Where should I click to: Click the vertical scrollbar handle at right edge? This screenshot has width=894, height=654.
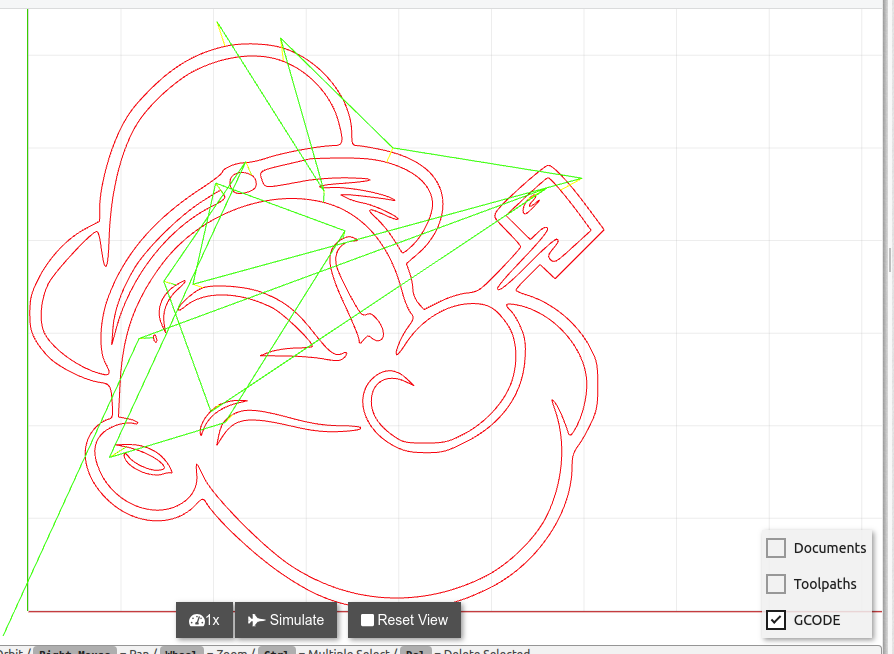click(x=890, y=259)
